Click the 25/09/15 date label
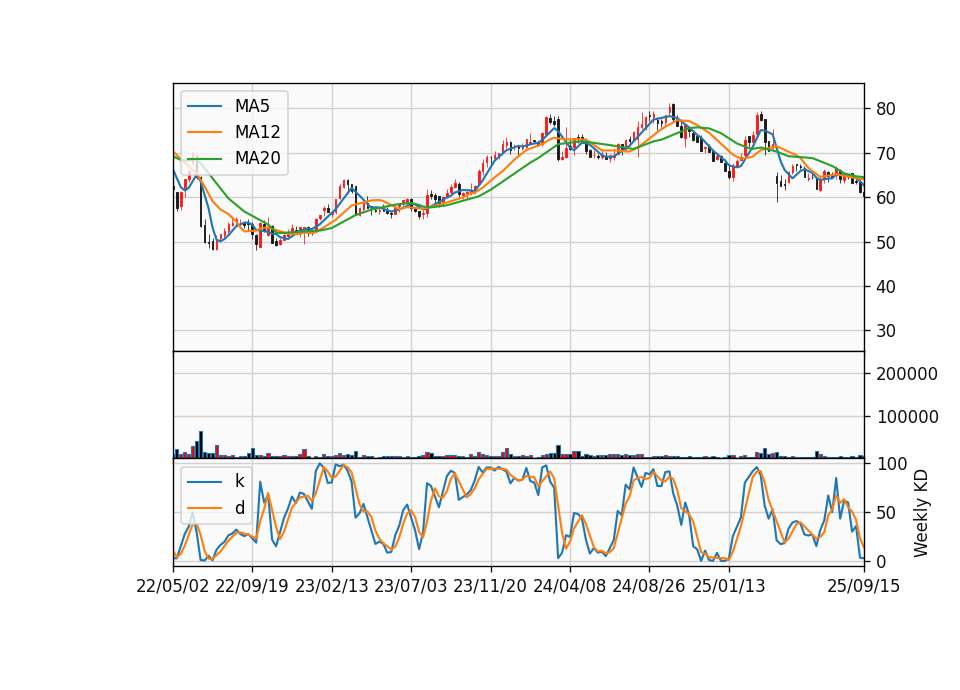The height and width of the screenshot is (690, 960). pyautogui.click(x=864, y=586)
